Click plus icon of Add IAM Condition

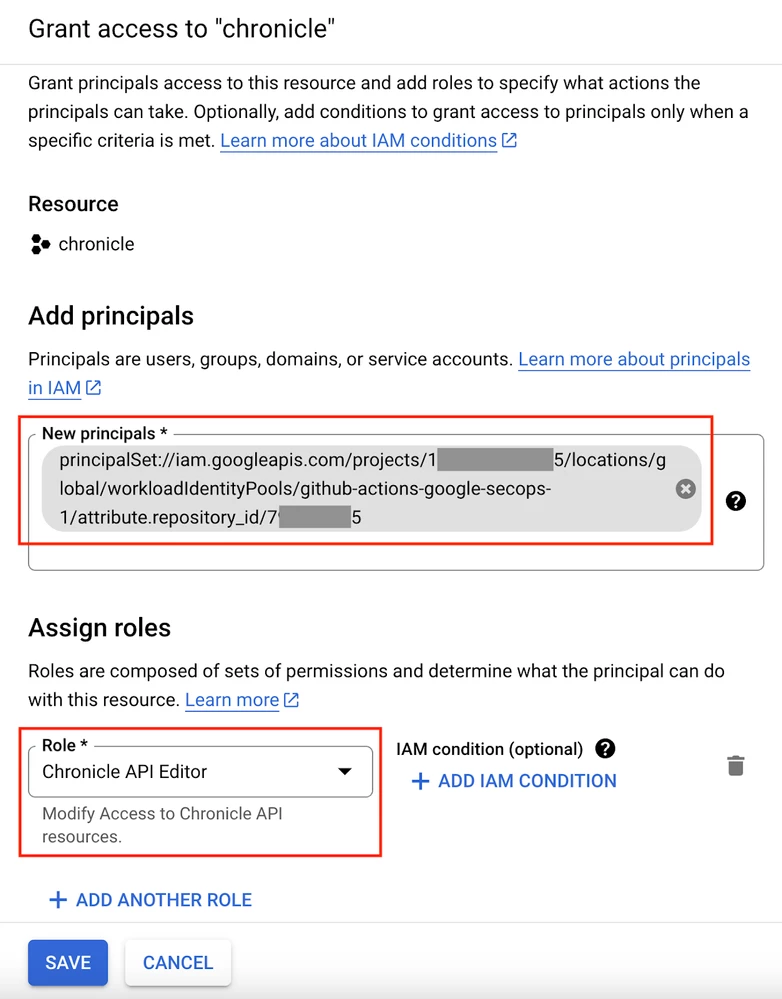420,780
